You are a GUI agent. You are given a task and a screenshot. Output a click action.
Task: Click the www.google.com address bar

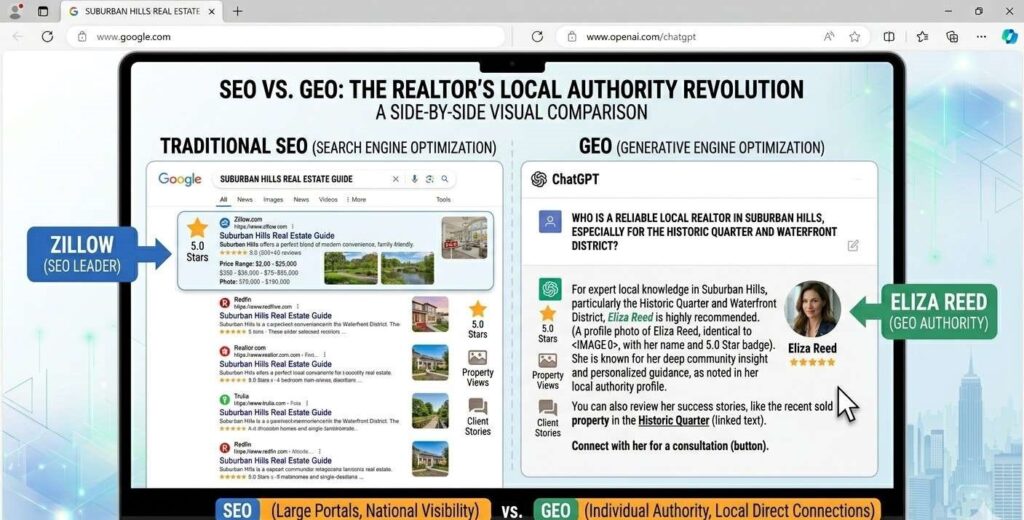286,37
